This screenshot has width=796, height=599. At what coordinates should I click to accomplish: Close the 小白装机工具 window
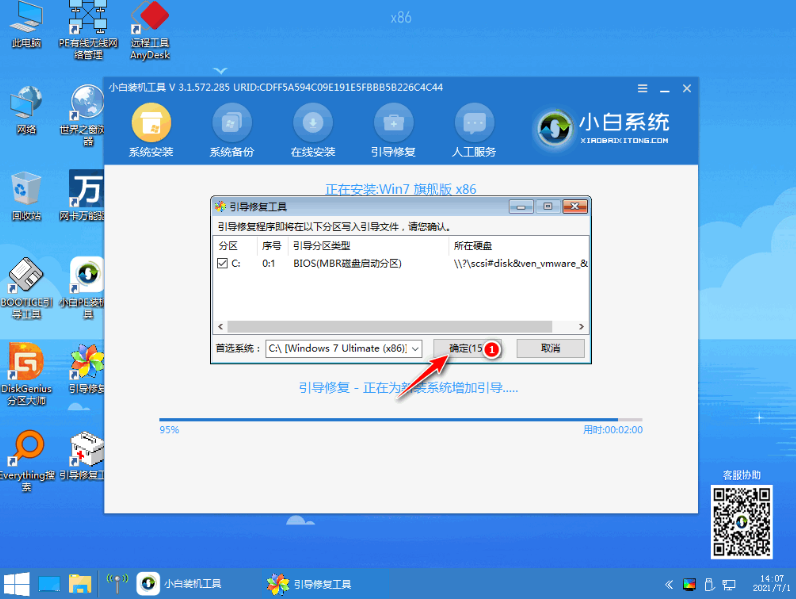(687, 88)
